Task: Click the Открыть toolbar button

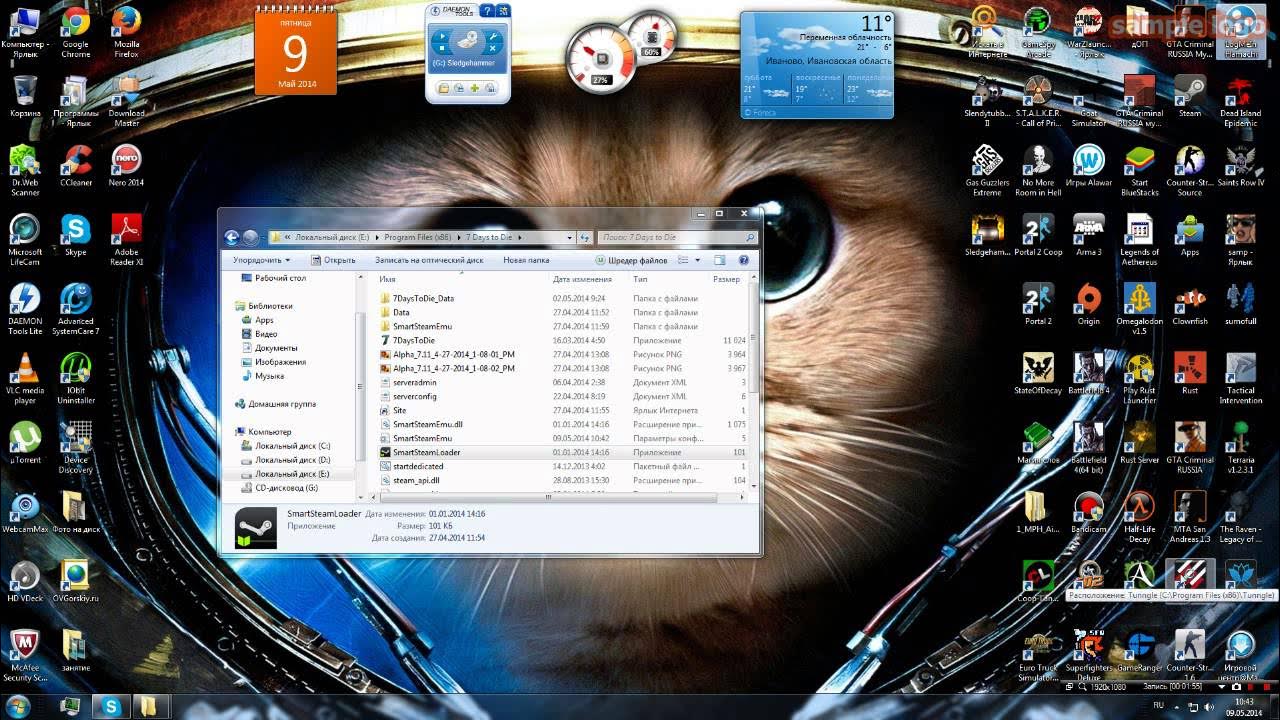Action: pyautogui.click(x=332, y=260)
